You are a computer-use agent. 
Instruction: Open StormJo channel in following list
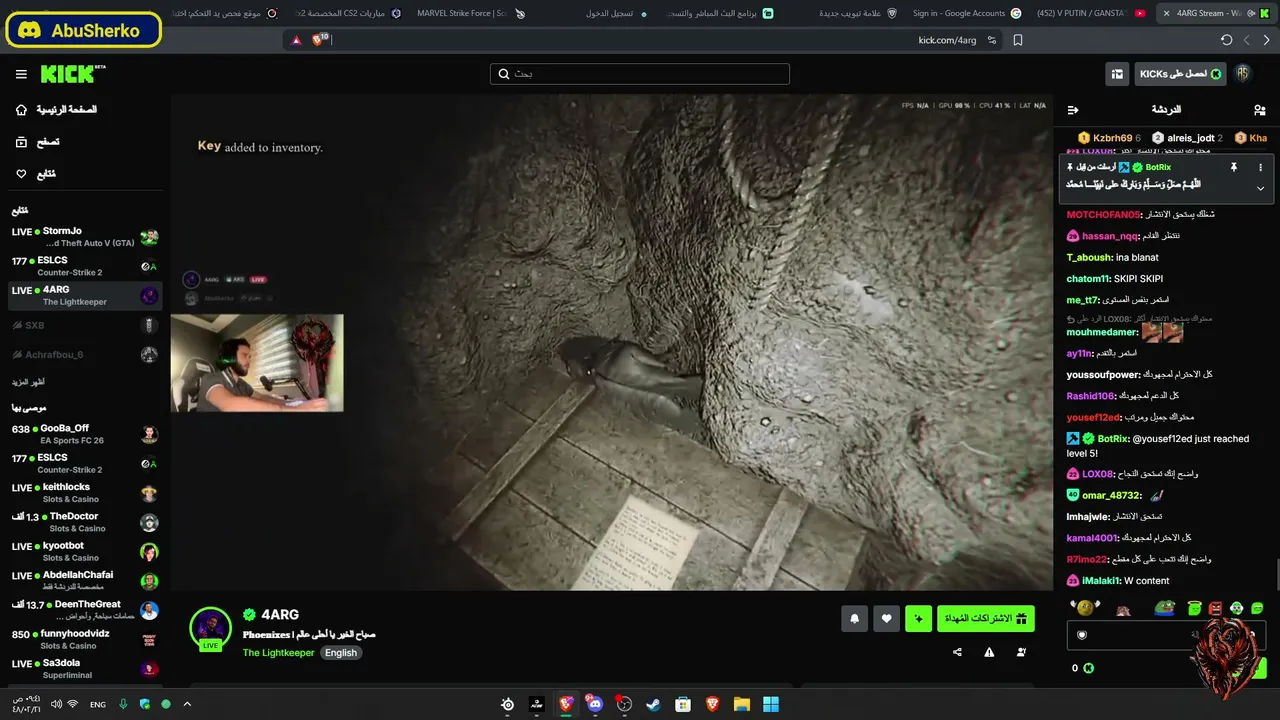(85, 237)
